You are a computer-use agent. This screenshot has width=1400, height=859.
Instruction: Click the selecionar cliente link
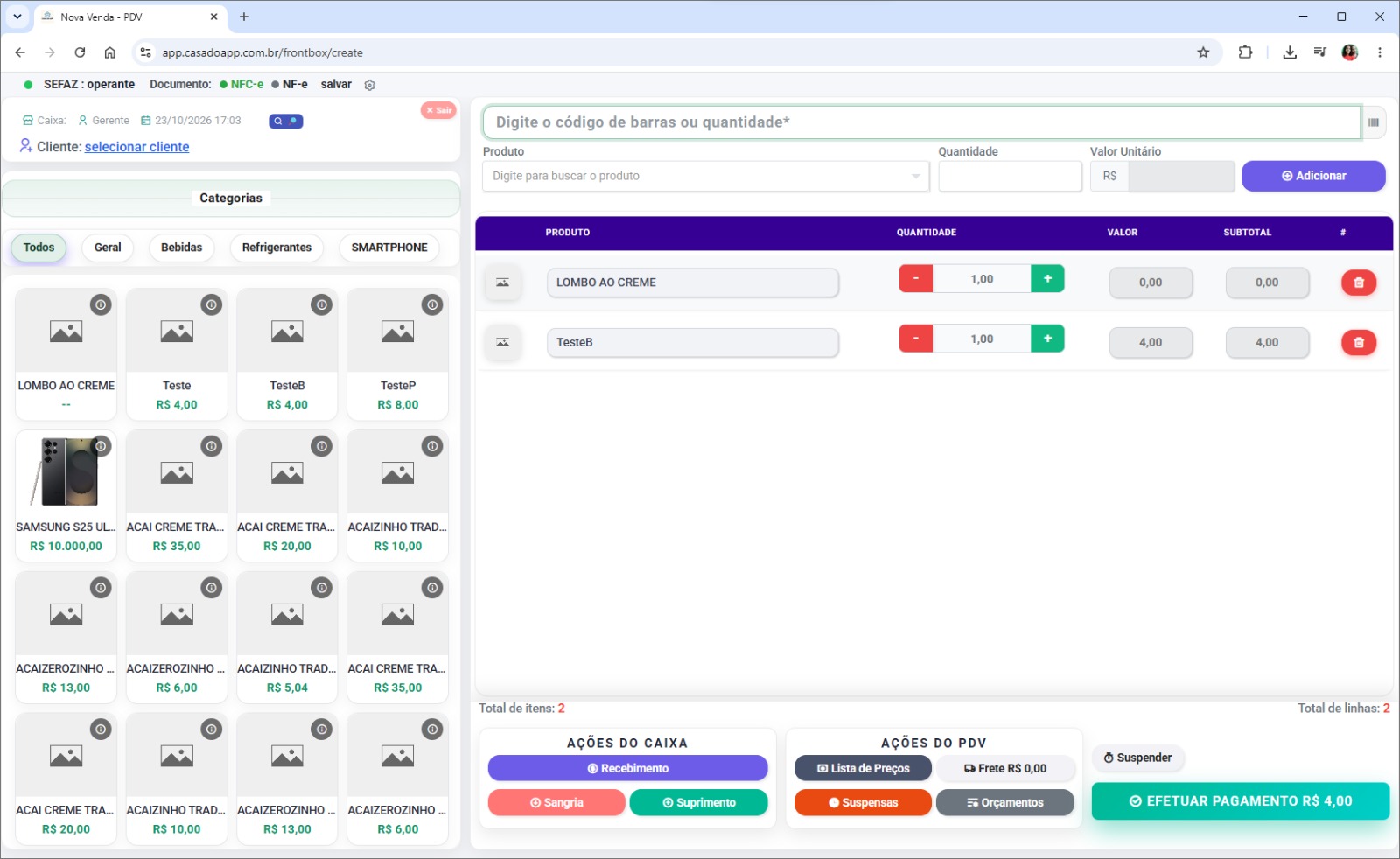[136, 147]
